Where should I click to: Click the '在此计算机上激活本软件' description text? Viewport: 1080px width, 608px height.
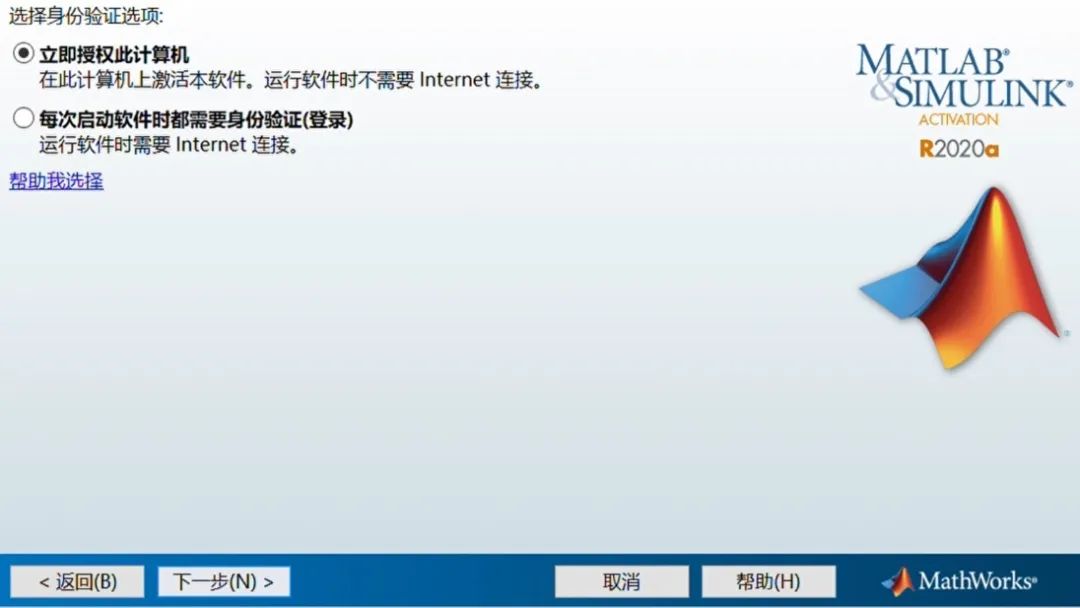click(x=142, y=80)
